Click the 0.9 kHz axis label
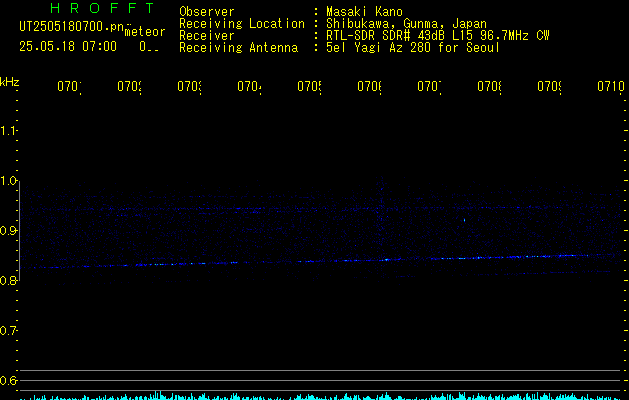 tap(9, 231)
